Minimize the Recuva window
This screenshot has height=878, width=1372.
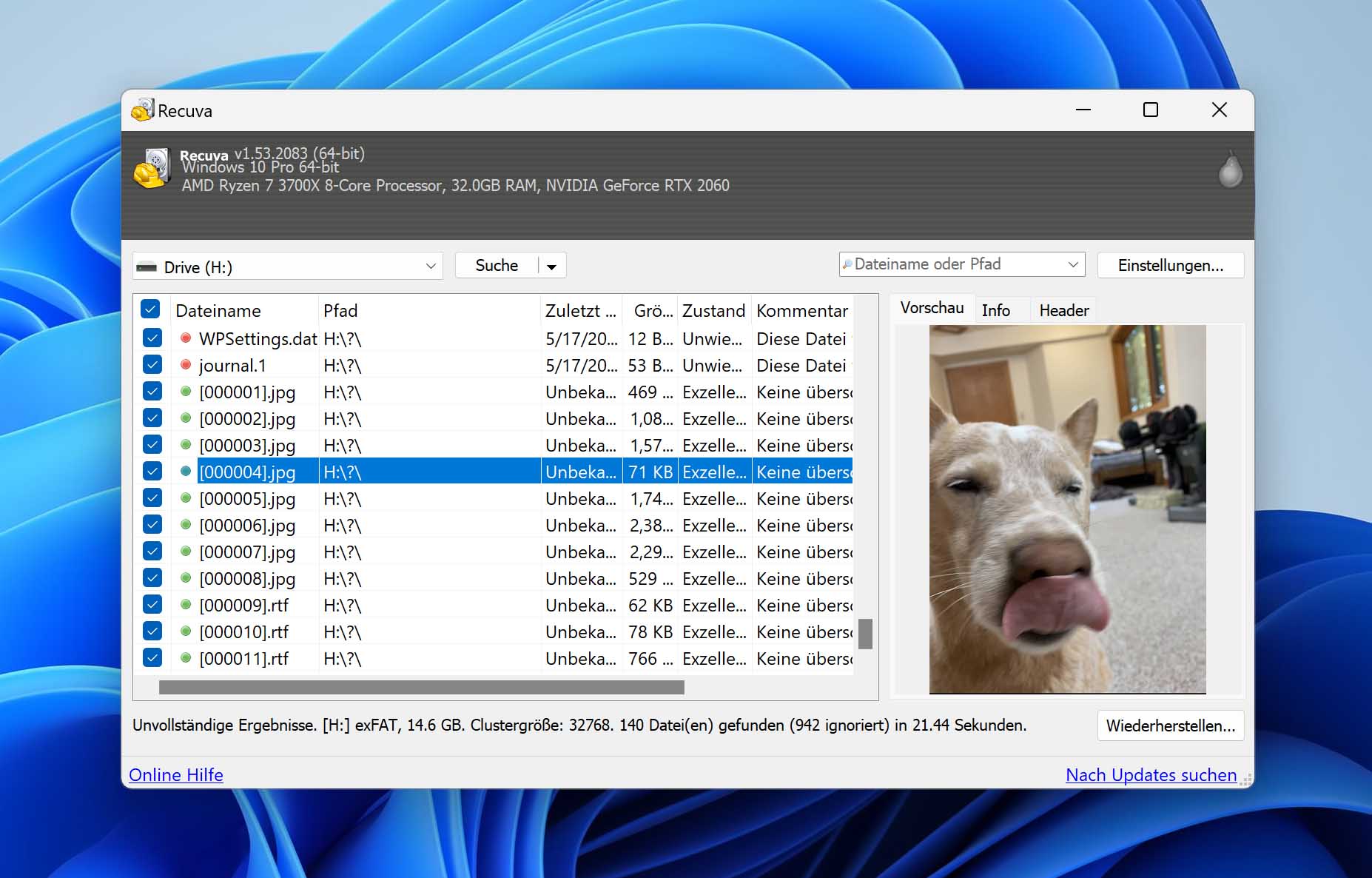1083,110
